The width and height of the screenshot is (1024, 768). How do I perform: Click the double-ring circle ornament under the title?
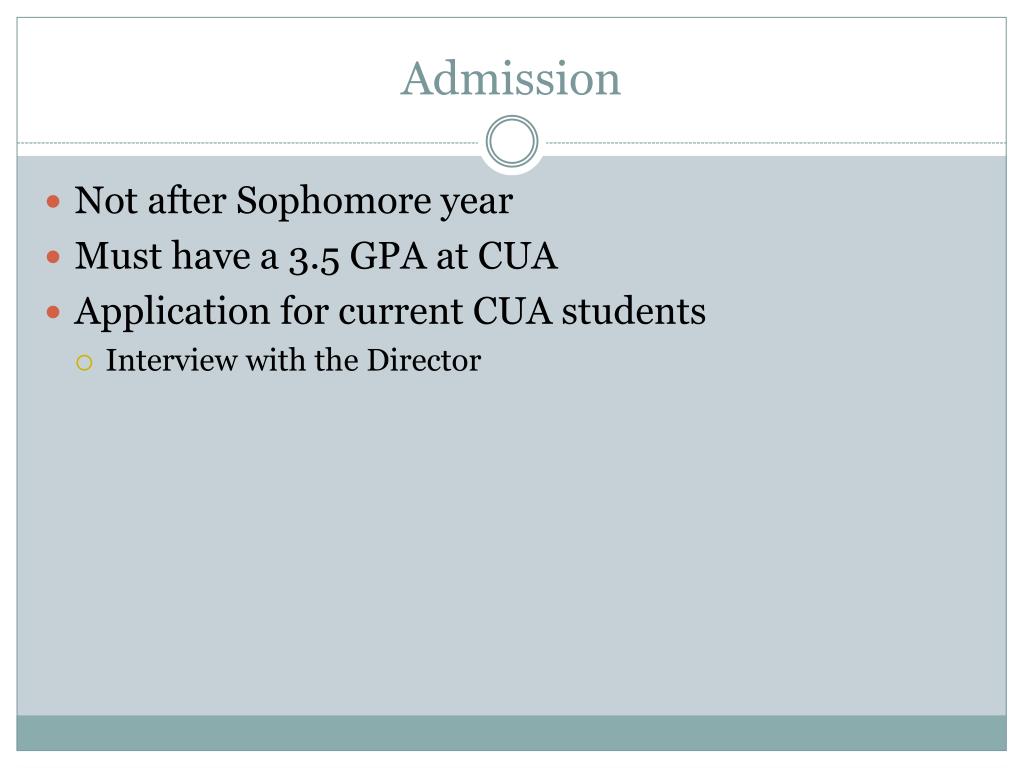tap(512, 141)
